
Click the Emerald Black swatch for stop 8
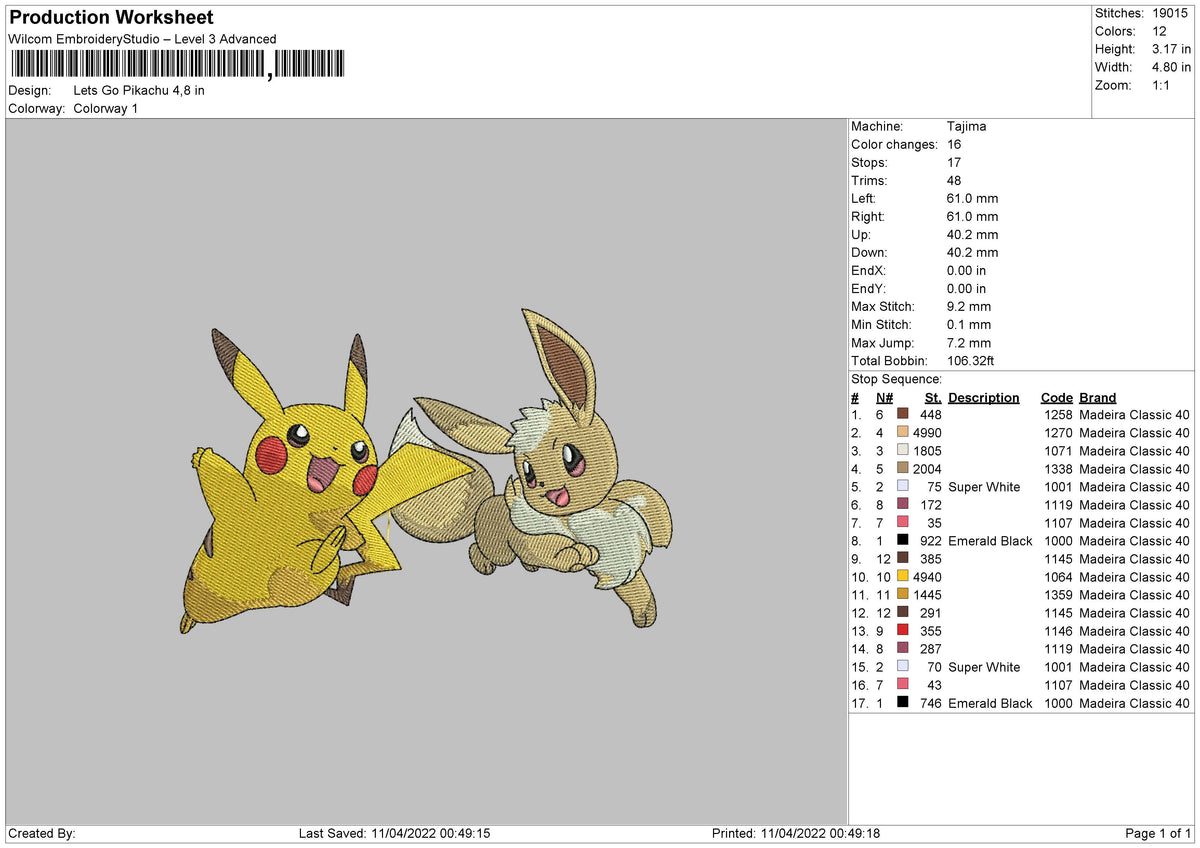click(905, 541)
